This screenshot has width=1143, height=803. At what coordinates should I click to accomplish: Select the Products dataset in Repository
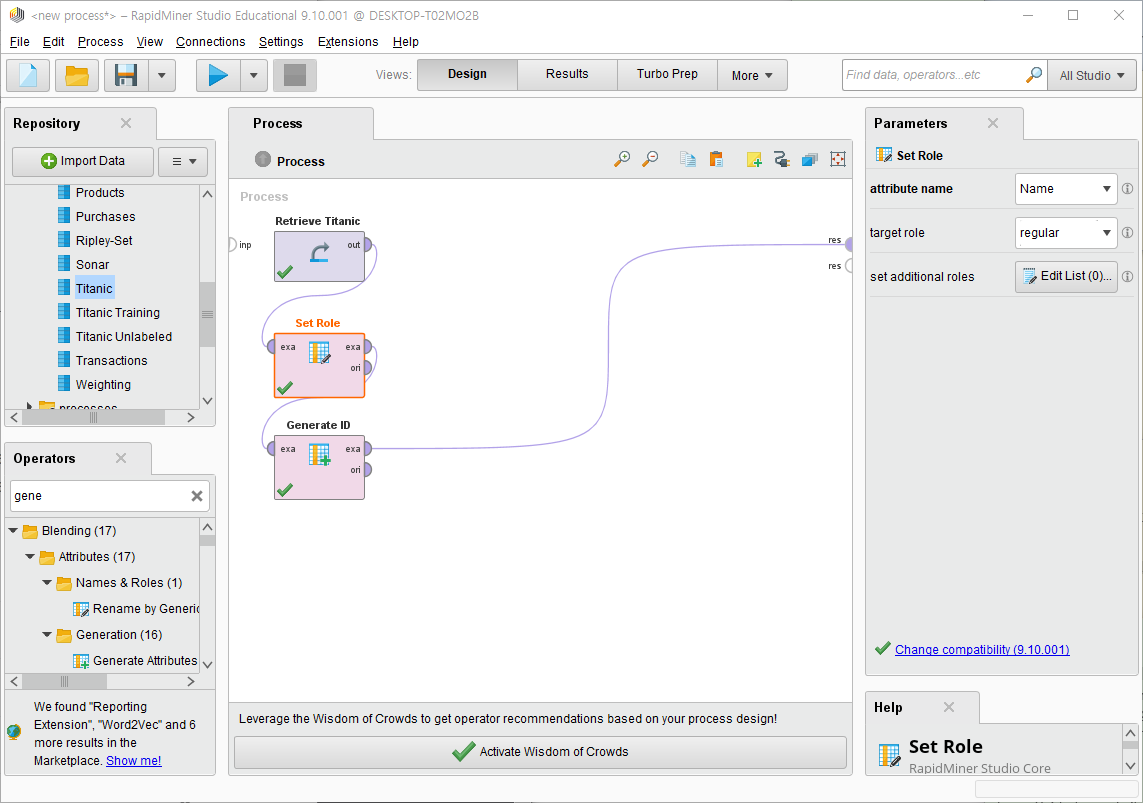(100, 192)
